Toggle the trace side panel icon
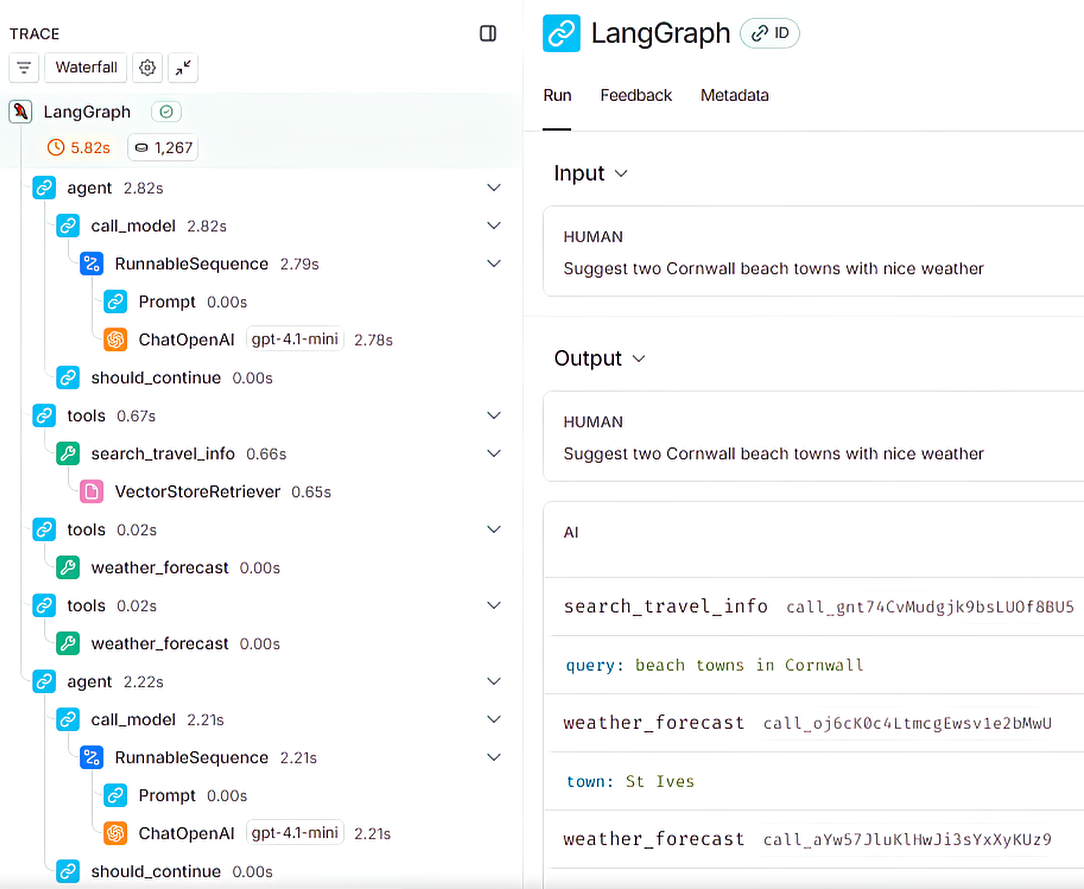This screenshot has width=1084, height=889. pyautogui.click(x=488, y=33)
